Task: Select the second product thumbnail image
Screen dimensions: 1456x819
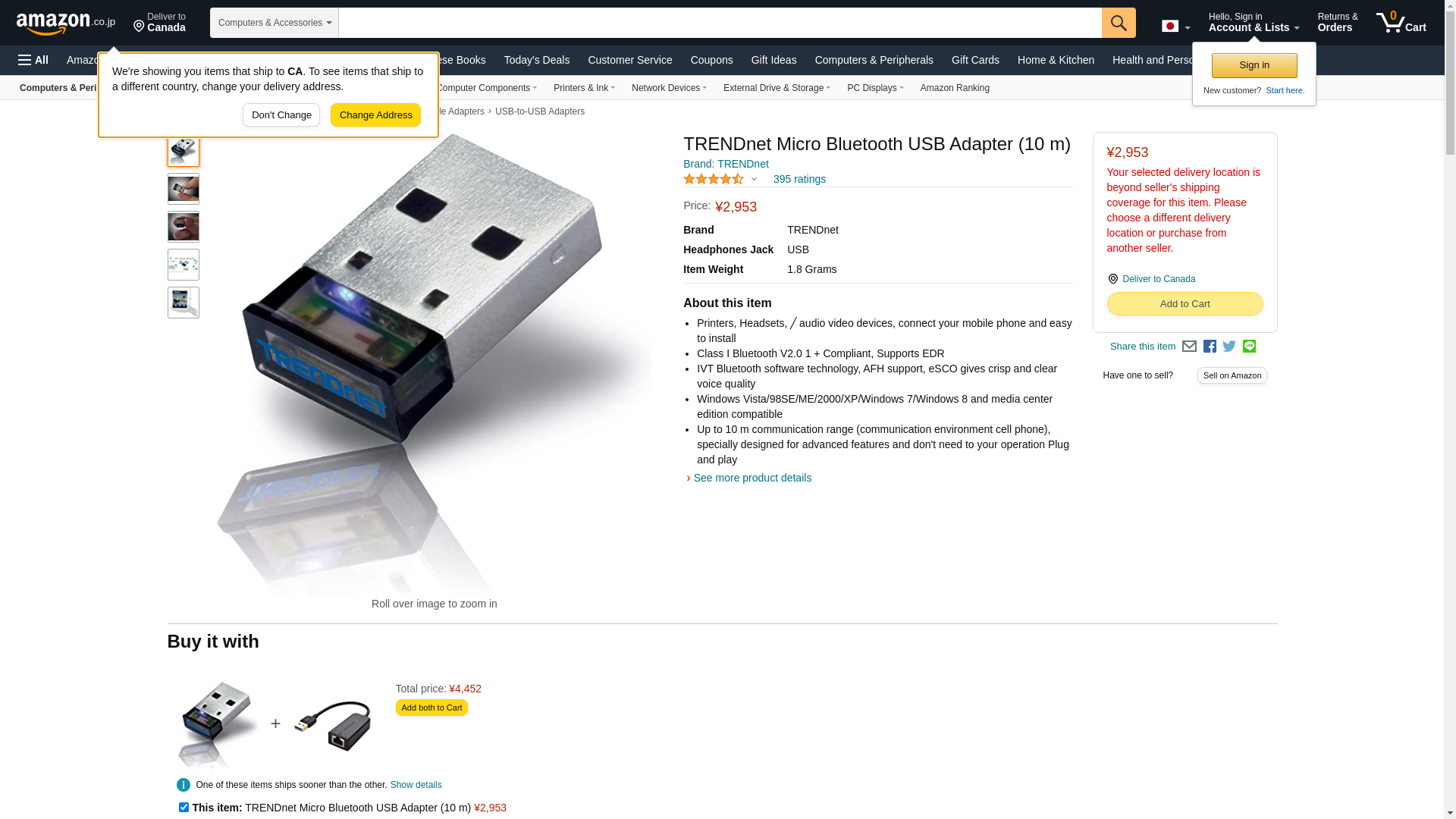Action: (184, 189)
